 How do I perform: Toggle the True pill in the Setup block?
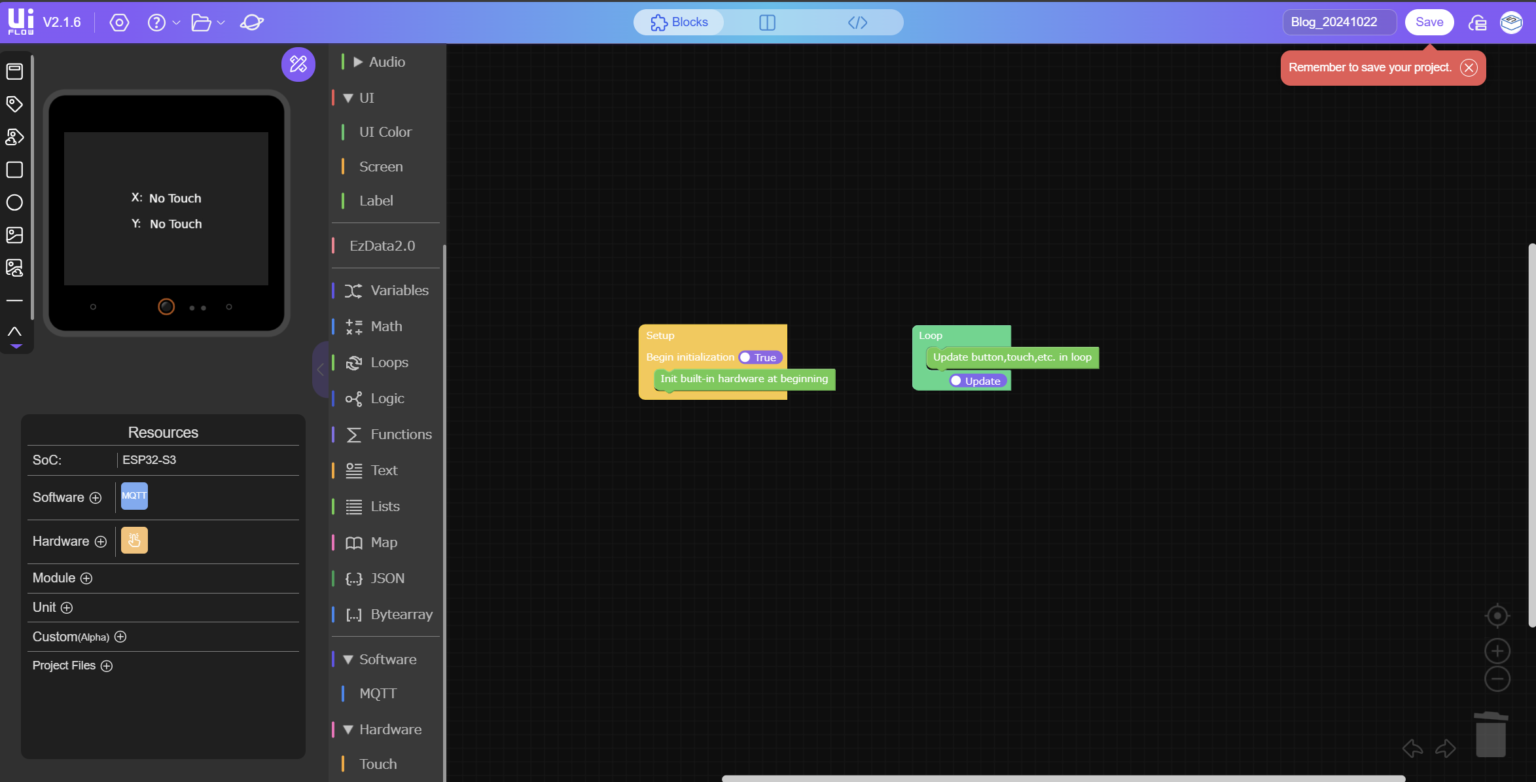click(x=759, y=357)
